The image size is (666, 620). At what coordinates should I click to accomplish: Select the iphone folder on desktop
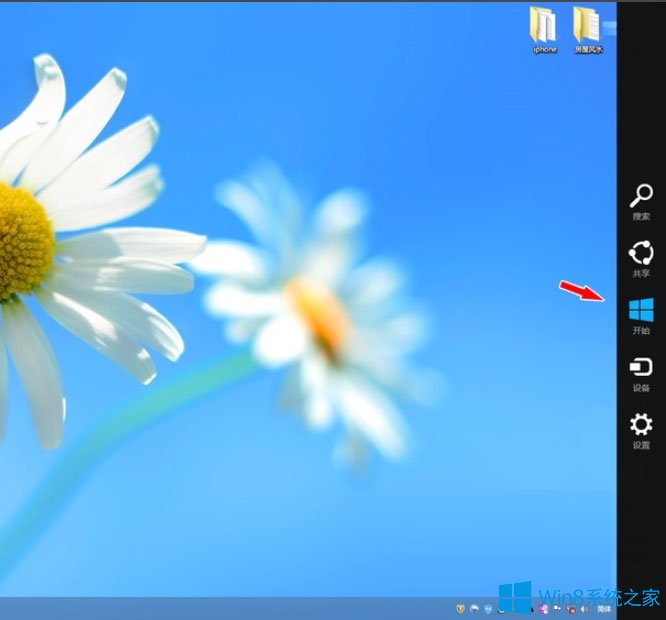pos(545,28)
